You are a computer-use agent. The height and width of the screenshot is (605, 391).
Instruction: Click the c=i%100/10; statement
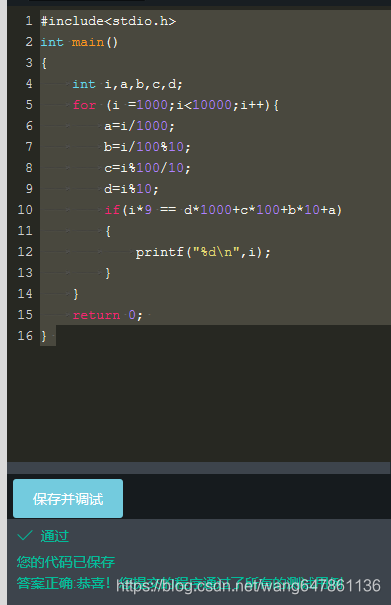[147, 168]
